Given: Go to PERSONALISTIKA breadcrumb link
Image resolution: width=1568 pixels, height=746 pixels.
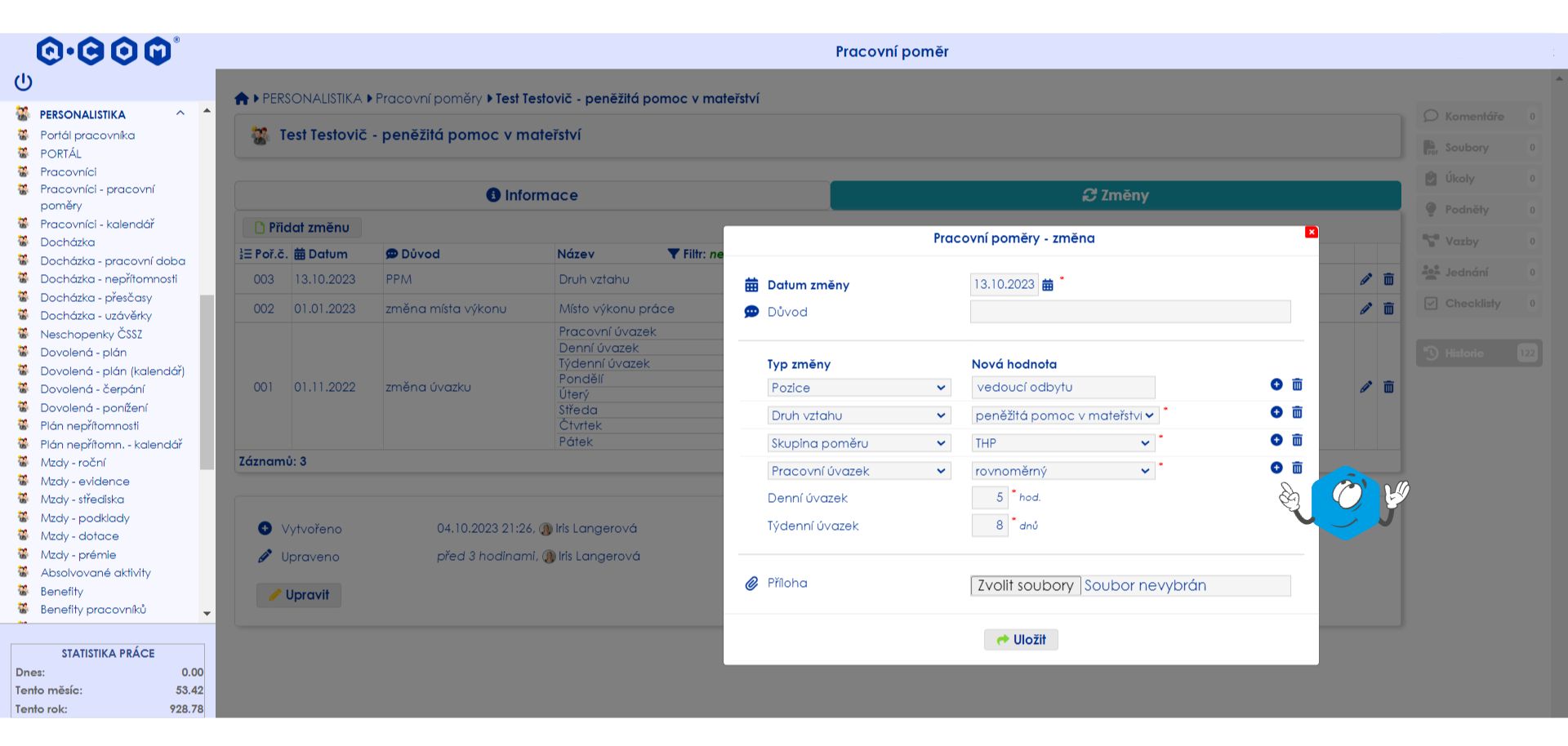Looking at the screenshot, I should [x=312, y=99].
